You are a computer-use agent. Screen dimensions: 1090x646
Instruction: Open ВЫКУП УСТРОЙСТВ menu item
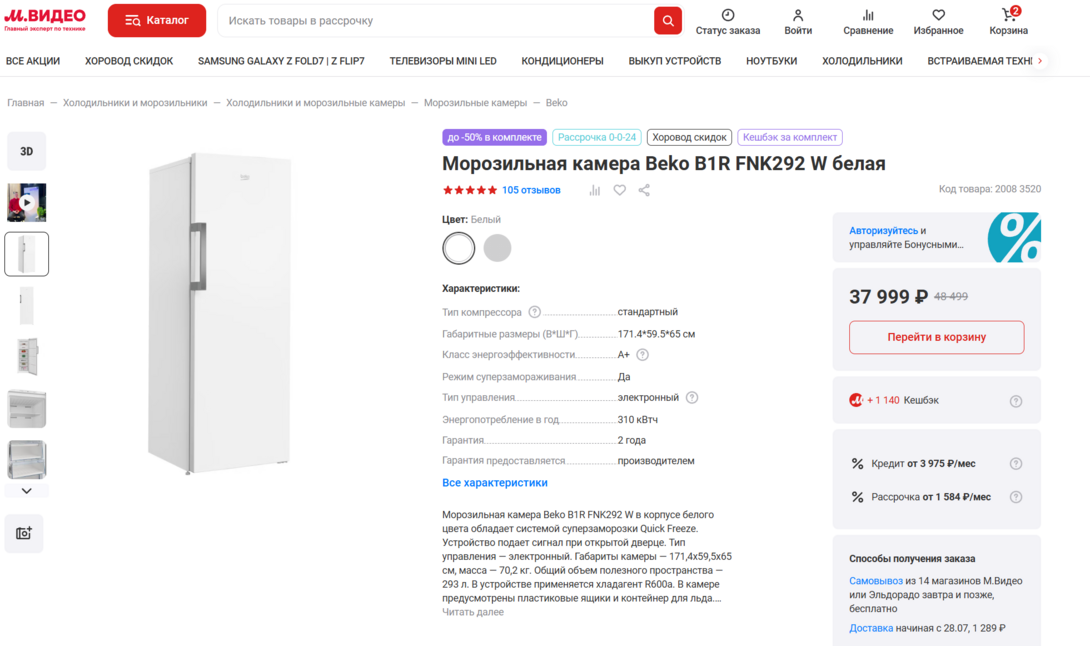click(x=674, y=61)
